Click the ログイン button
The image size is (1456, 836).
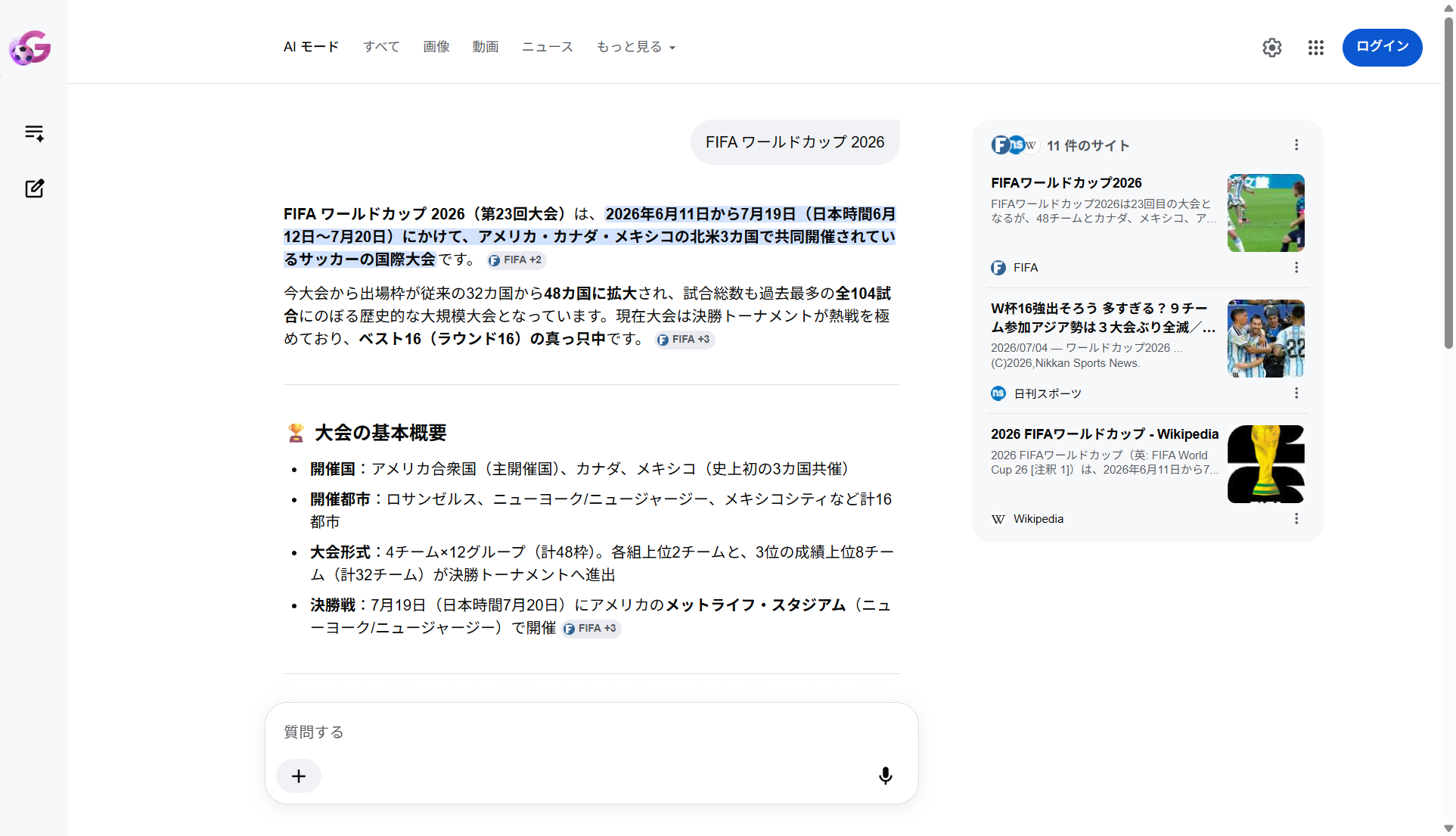point(1382,47)
